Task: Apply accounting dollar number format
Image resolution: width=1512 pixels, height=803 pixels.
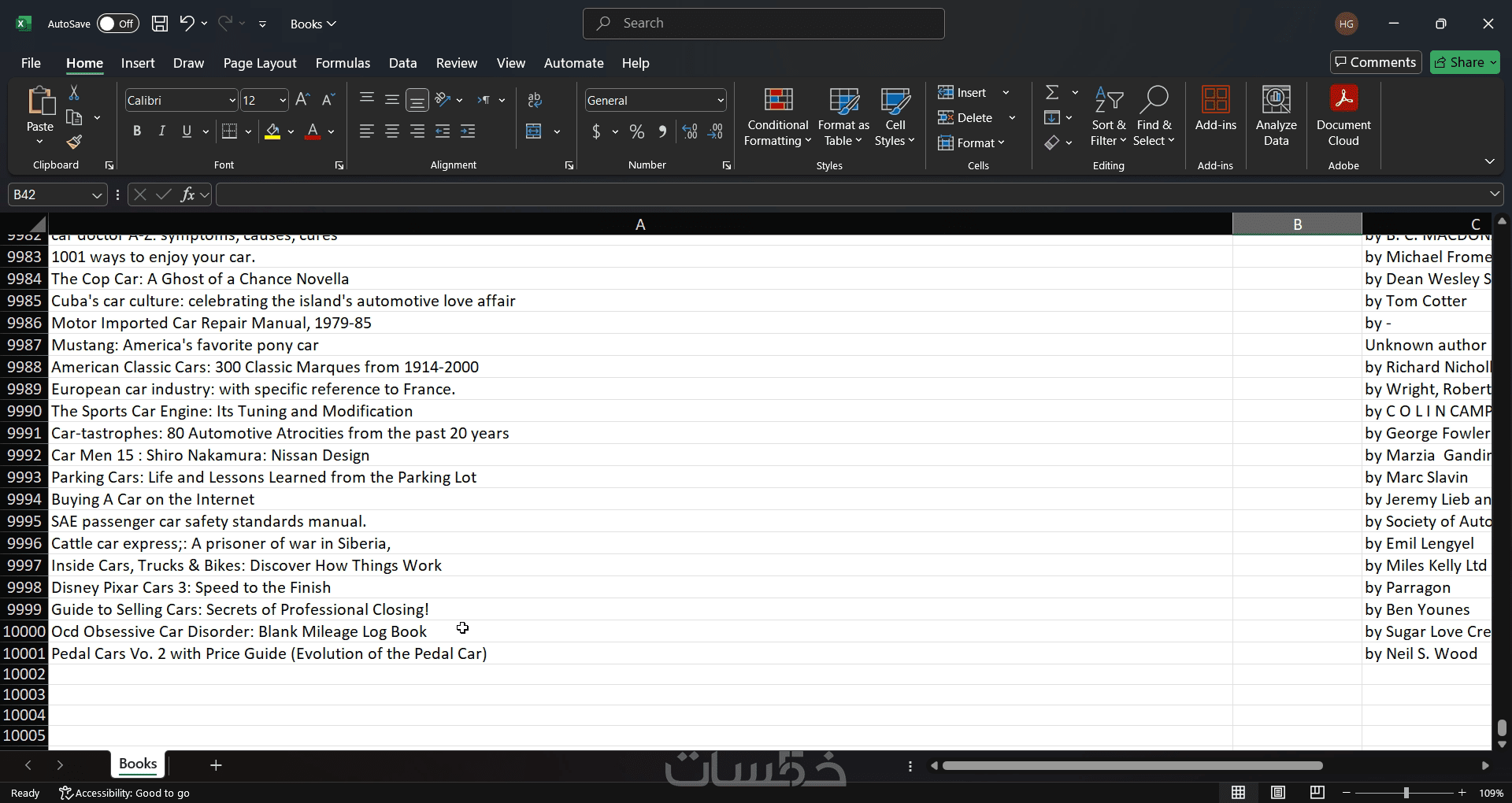Action: pyautogui.click(x=596, y=132)
